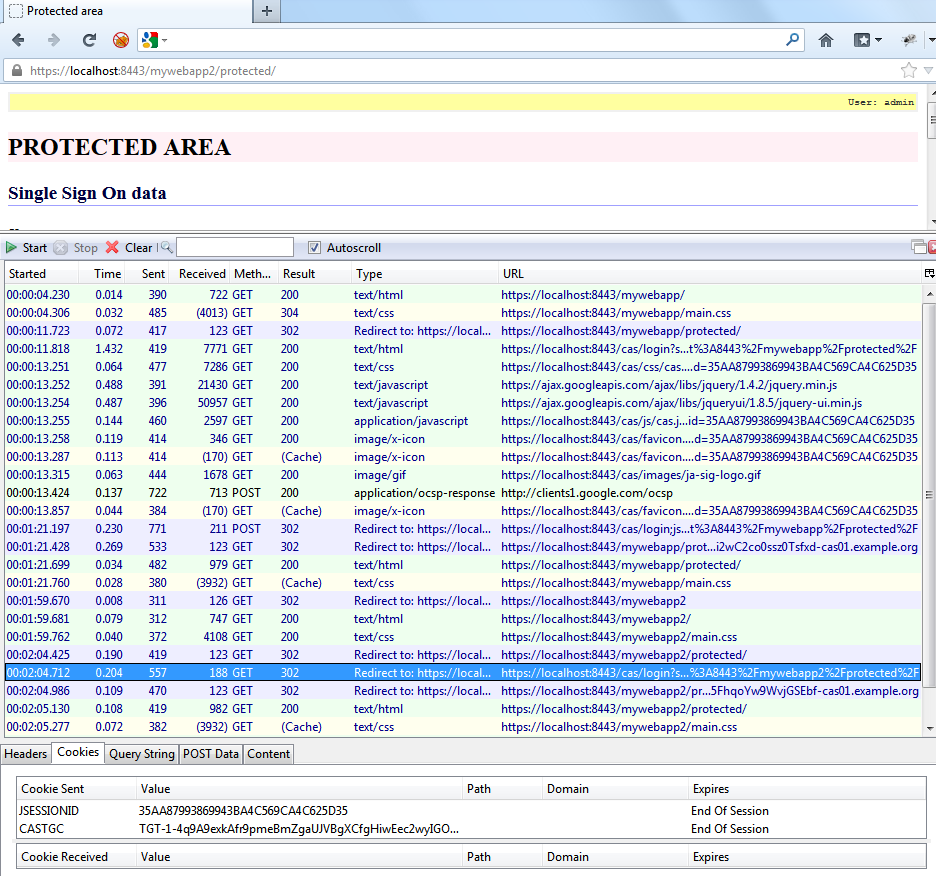This screenshot has width=936, height=876.
Task: Click the browser back arrow
Action: [18, 40]
